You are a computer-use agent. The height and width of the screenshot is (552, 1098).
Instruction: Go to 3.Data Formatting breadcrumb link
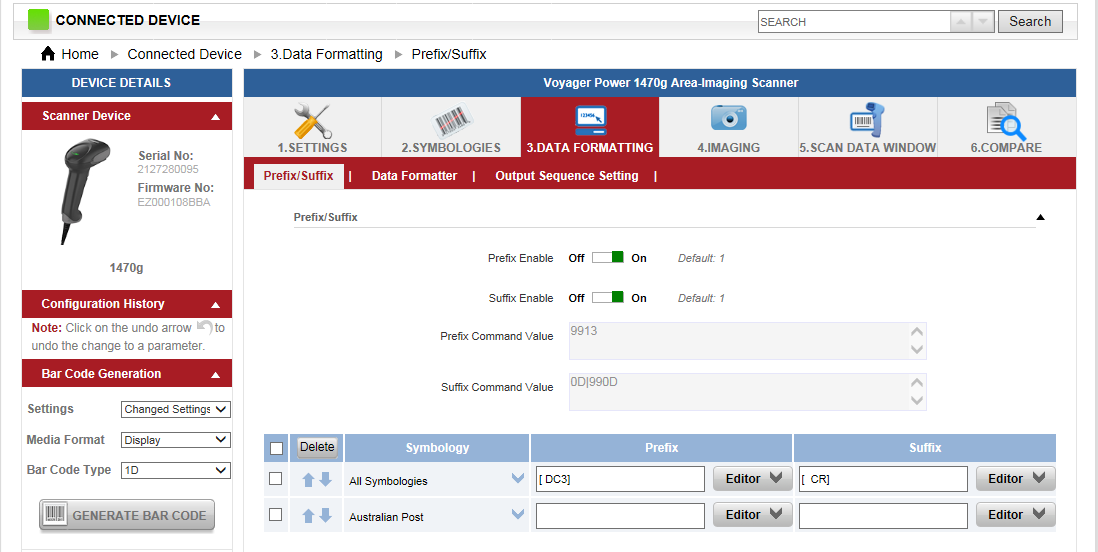(326, 54)
